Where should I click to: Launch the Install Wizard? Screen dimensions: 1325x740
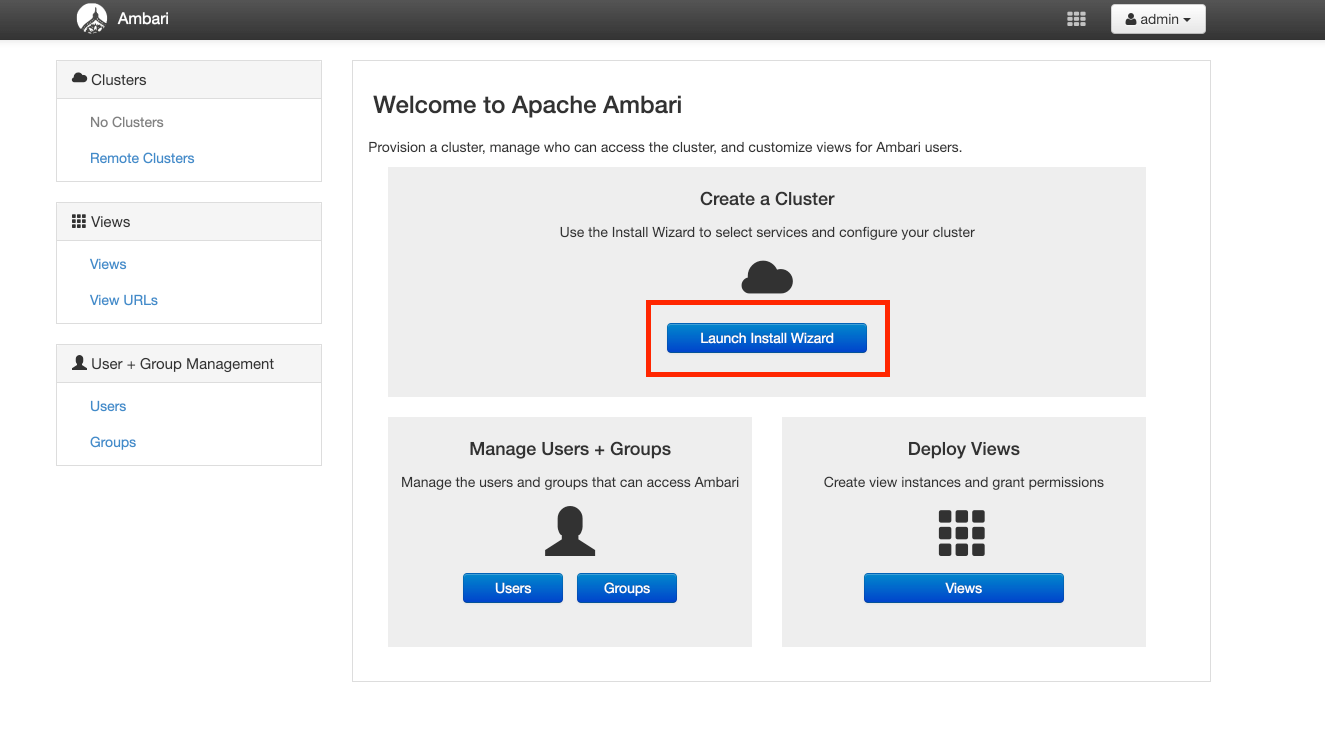coord(766,337)
